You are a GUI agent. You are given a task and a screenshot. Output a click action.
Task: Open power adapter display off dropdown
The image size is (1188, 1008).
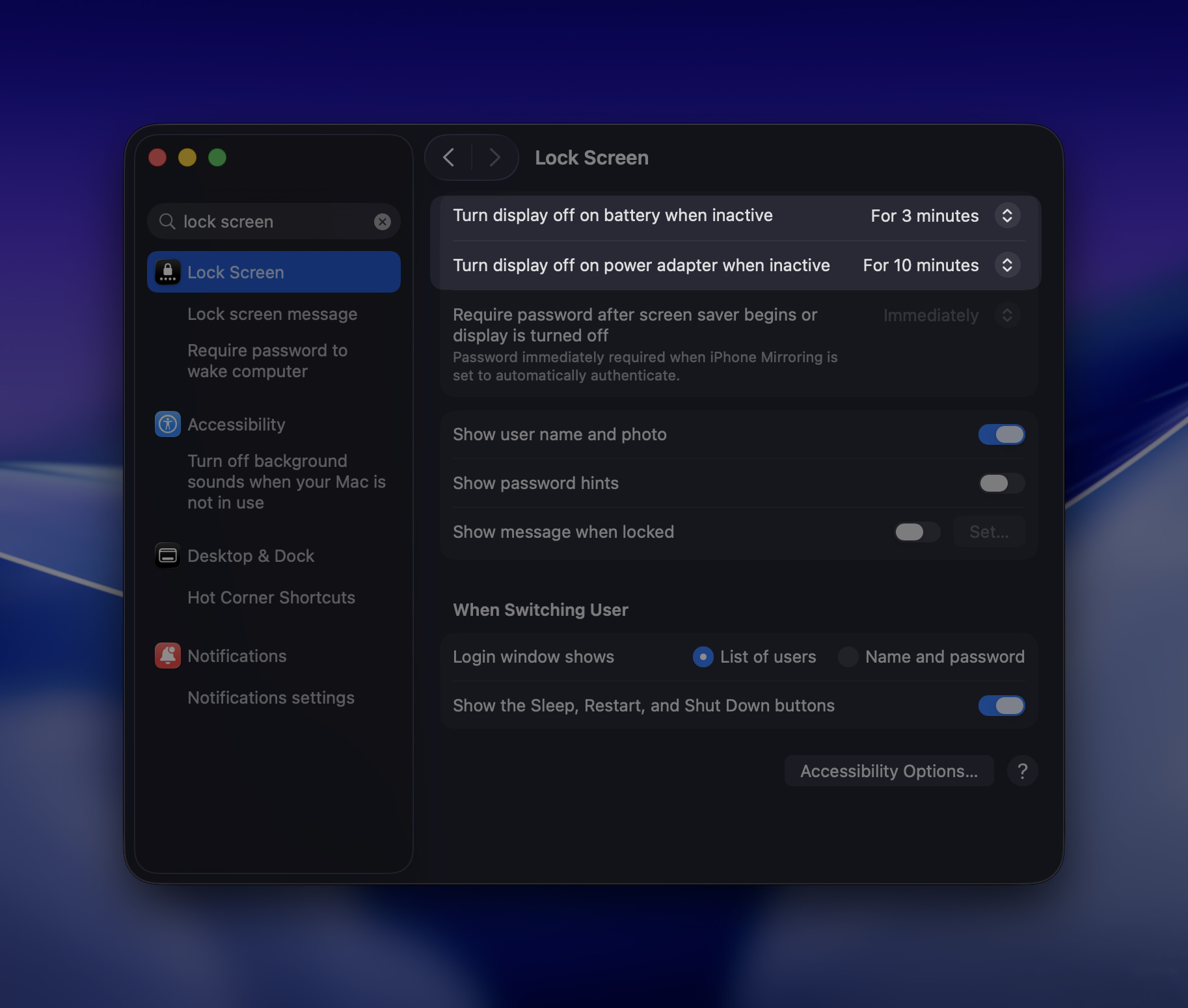click(x=1006, y=265)
